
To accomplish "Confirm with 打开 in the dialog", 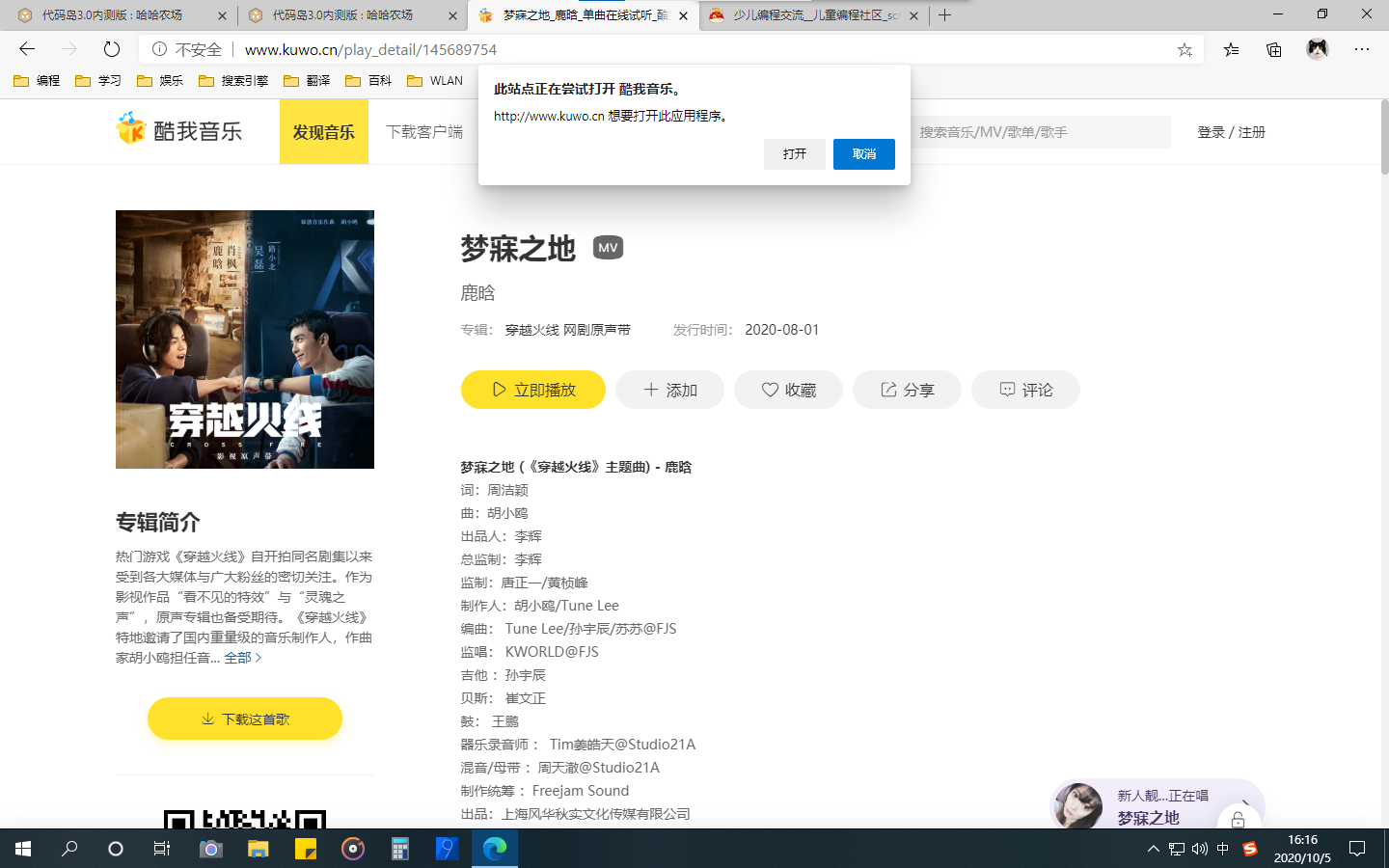I will tap(795, 154).
